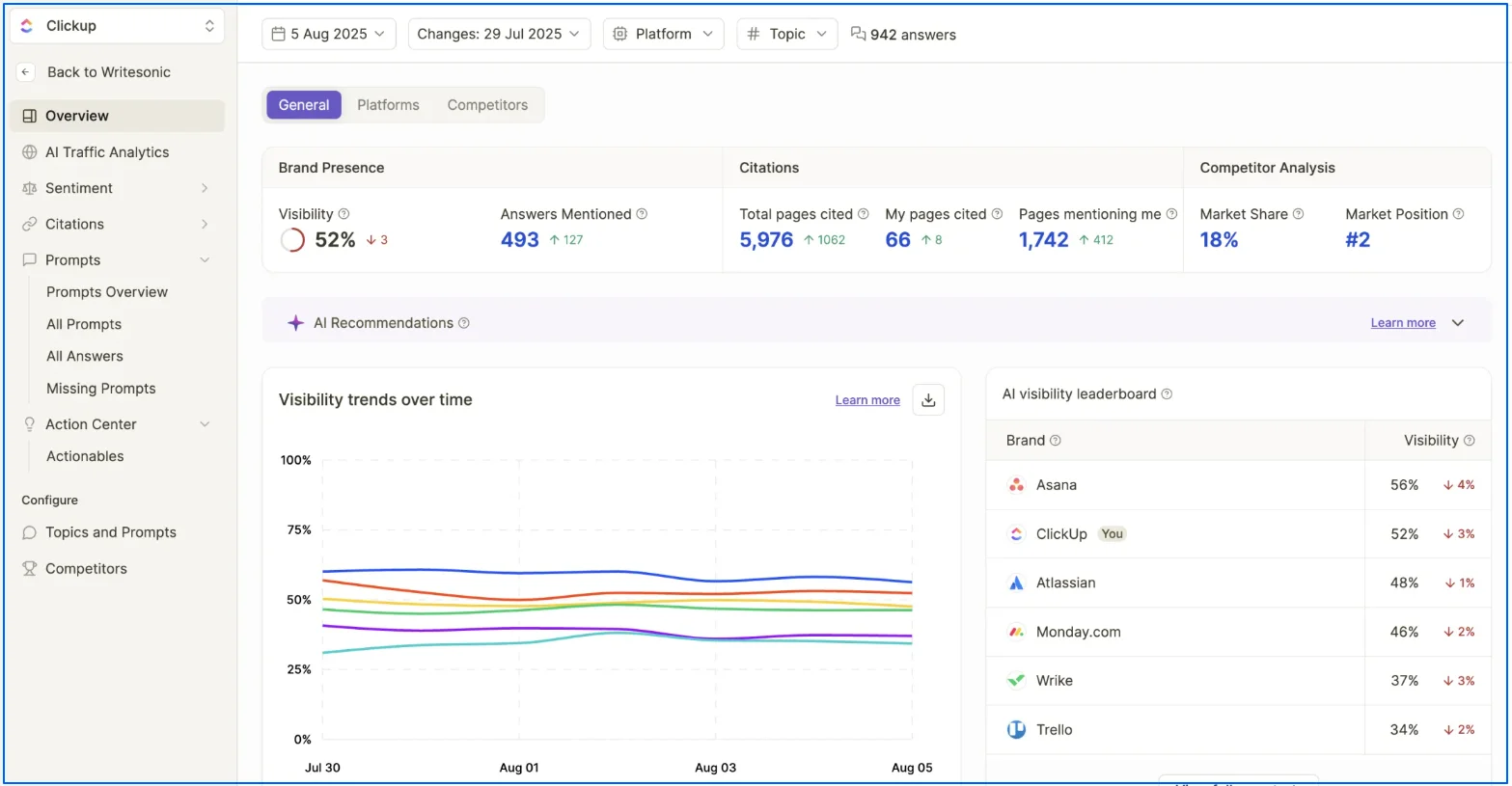
Task: Click the info icon next to Visibility metric
Action: coord(344,214)
